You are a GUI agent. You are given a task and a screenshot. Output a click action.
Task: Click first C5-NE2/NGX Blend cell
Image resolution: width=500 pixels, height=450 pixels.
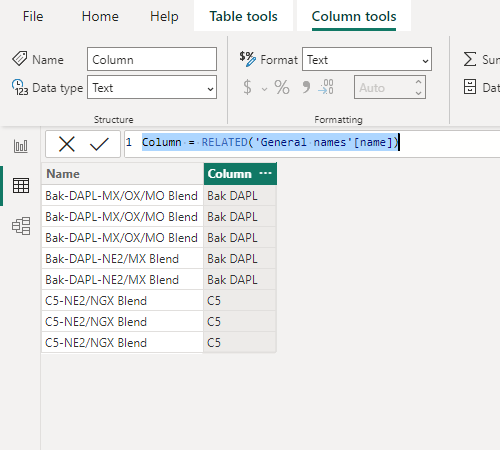pos(122,301)
